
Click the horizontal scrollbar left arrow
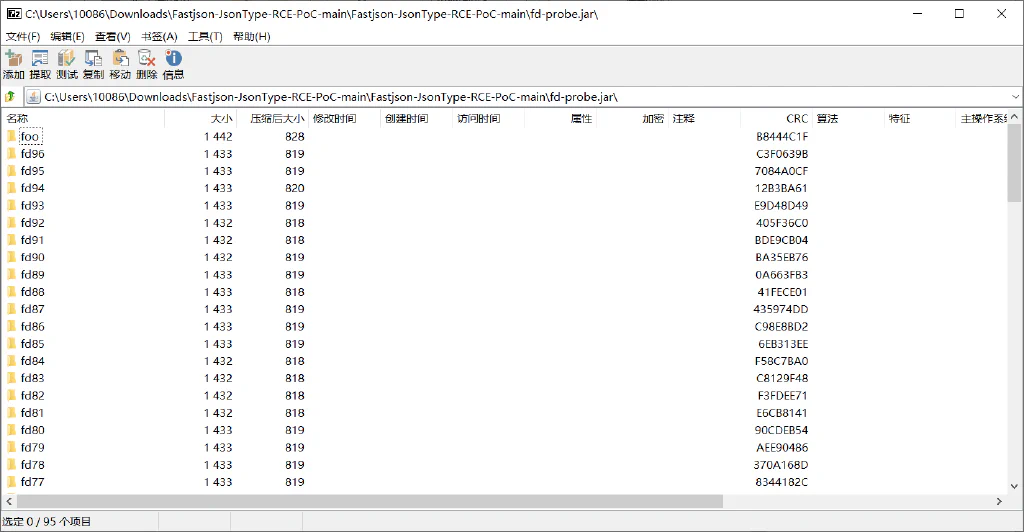[9, 501]
